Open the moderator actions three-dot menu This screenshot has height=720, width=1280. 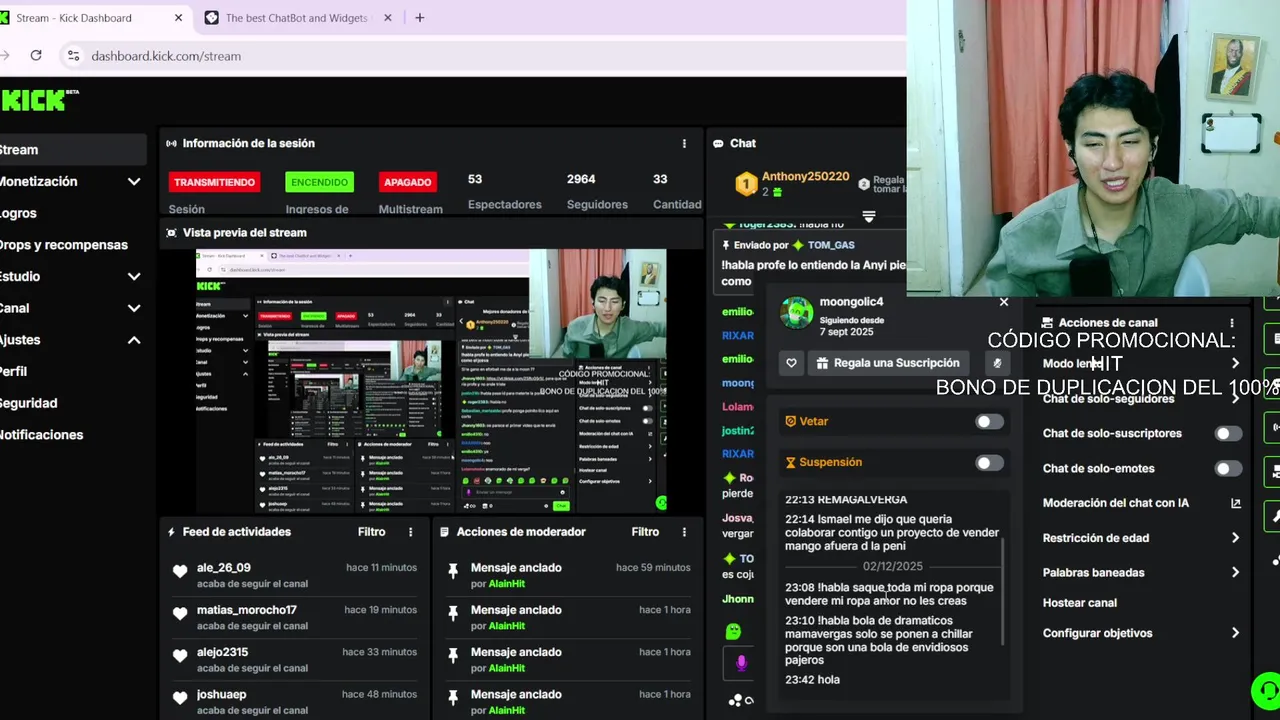coord(684,532)
